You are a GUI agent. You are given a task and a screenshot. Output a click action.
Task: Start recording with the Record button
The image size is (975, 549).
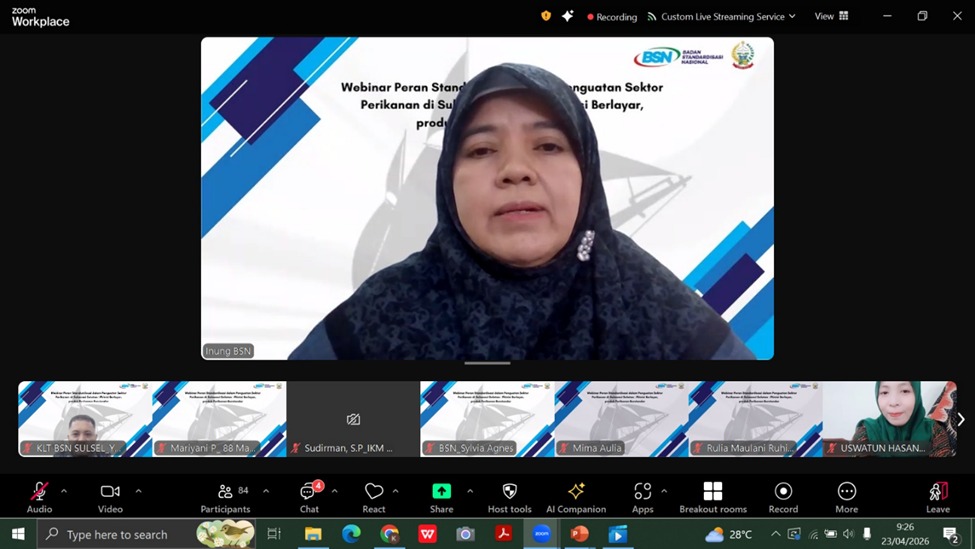pos(783,496)
